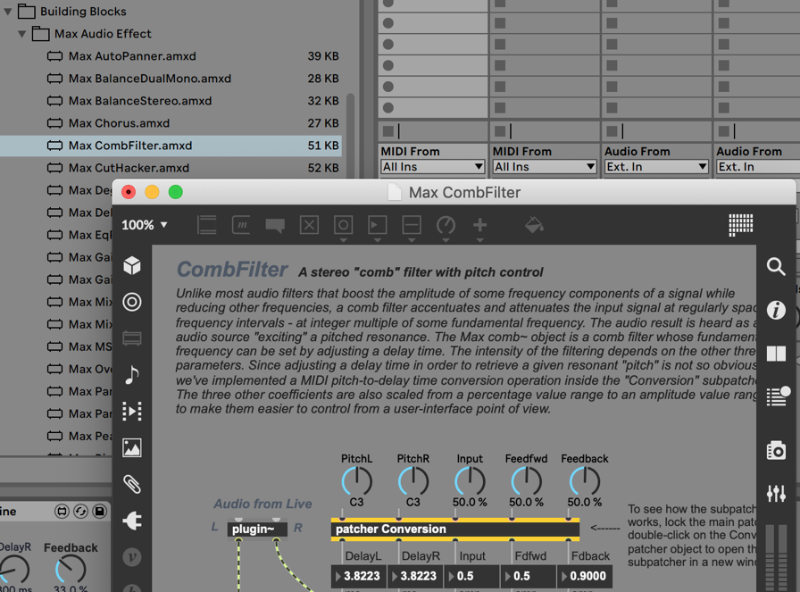
Task: Open the Snippets paperclip icon
Action: tap(132, 484)
